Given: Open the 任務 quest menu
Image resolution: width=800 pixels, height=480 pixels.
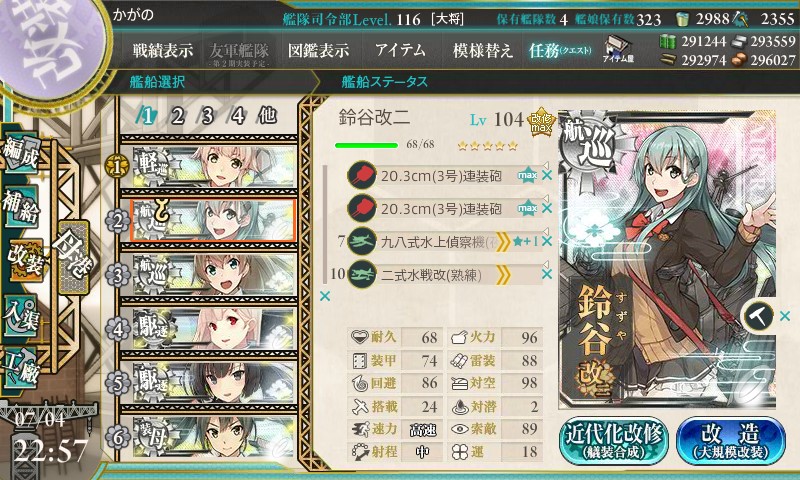Looking at the screenshot, I should (x=560, y=50).
